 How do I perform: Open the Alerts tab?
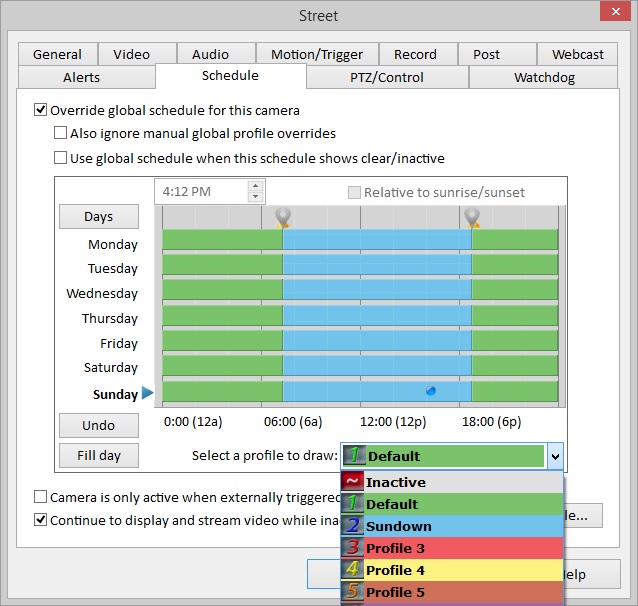[x=87, y=77]
